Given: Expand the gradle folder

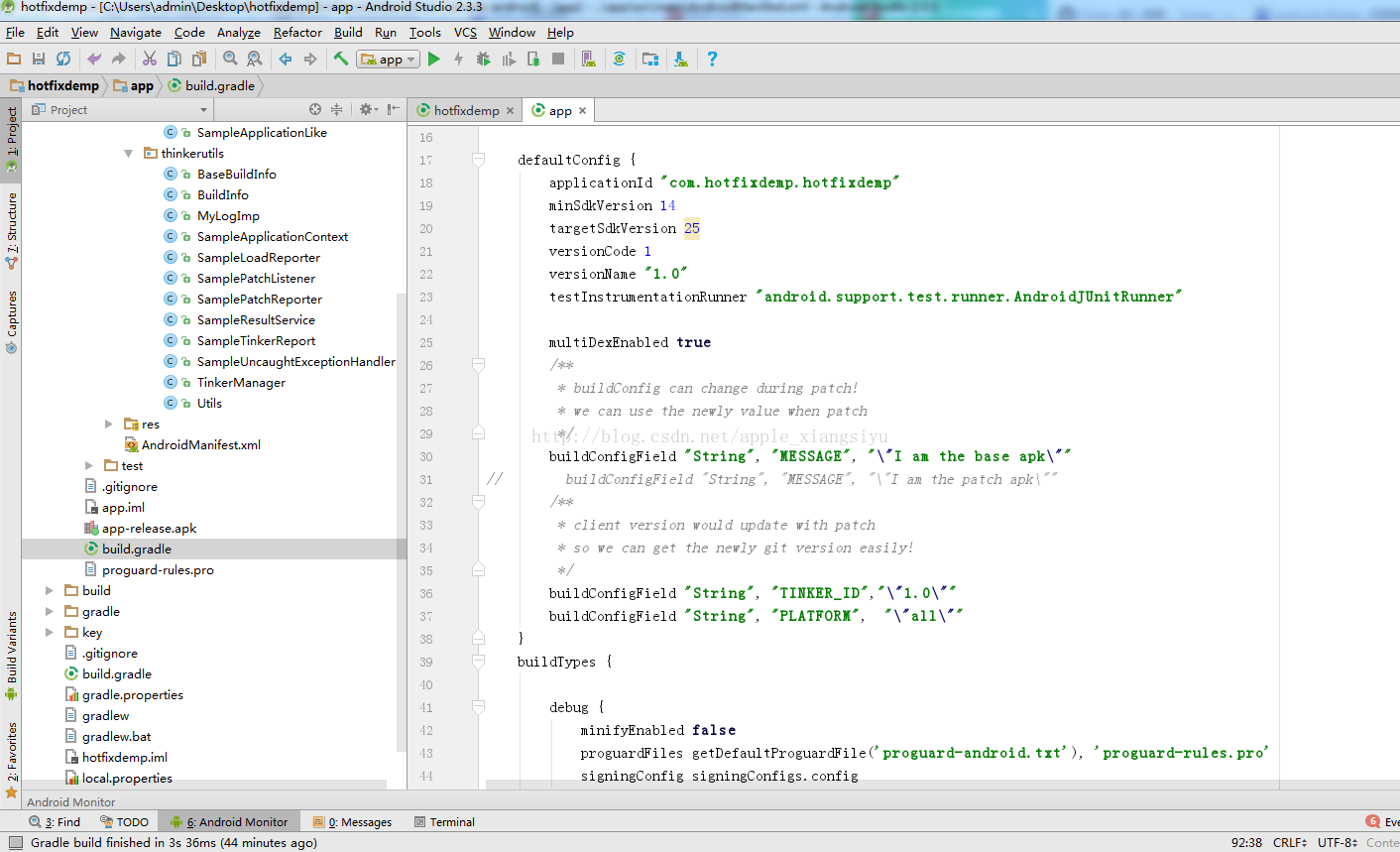Looking at the screenshot, I should pyautogui.click(x=50, y=611).
